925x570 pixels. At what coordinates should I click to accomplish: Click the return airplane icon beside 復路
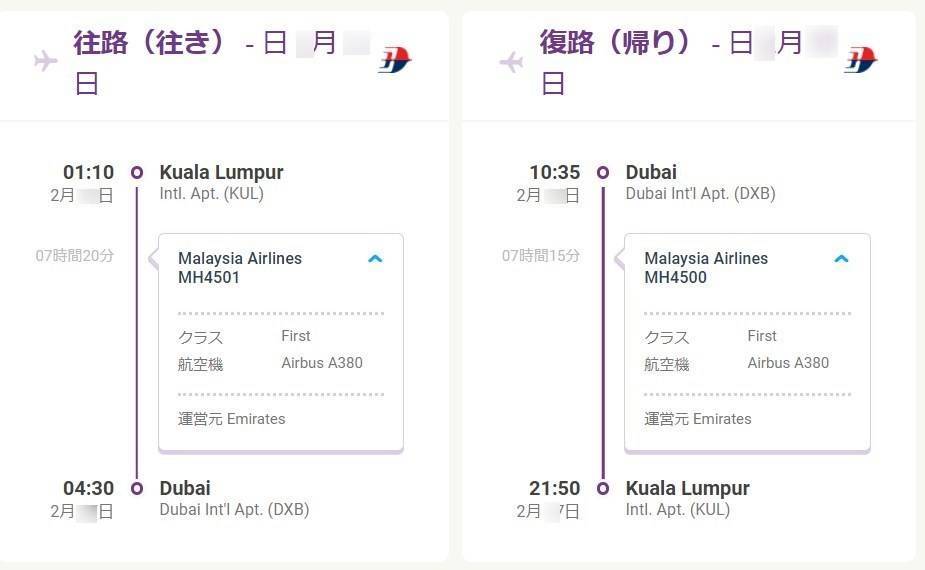click(511, 63)
